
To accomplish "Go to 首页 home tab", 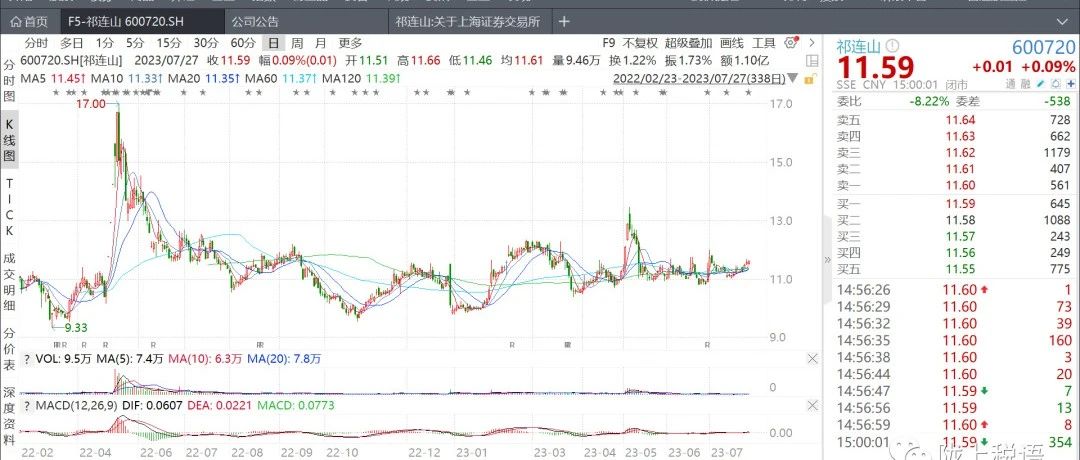I will (30, 22).
